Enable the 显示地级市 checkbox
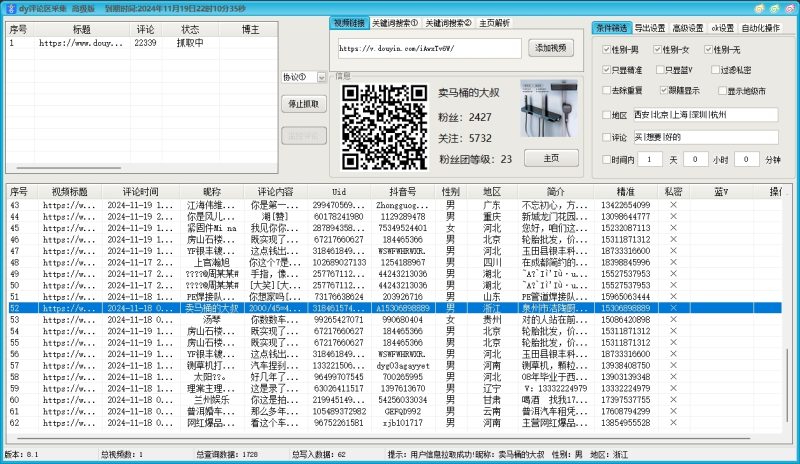This screenshot has width=800, height=464. 722,91
